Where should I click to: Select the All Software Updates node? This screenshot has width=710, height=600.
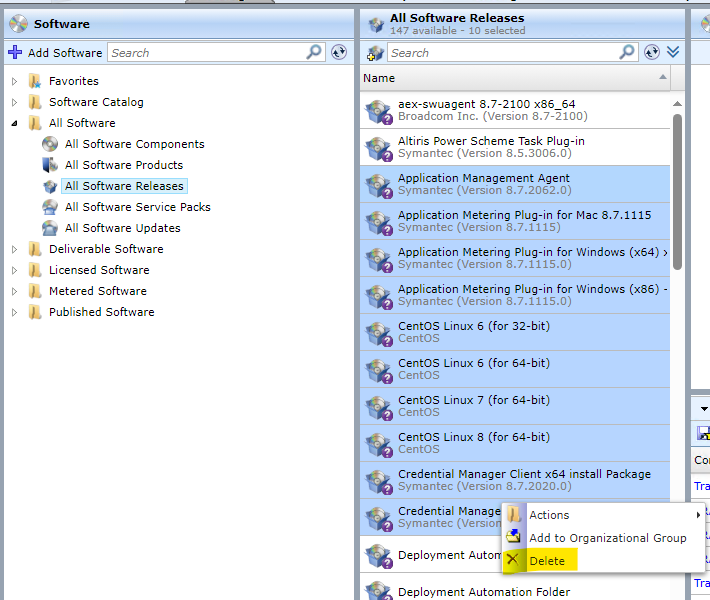(122, 228)
